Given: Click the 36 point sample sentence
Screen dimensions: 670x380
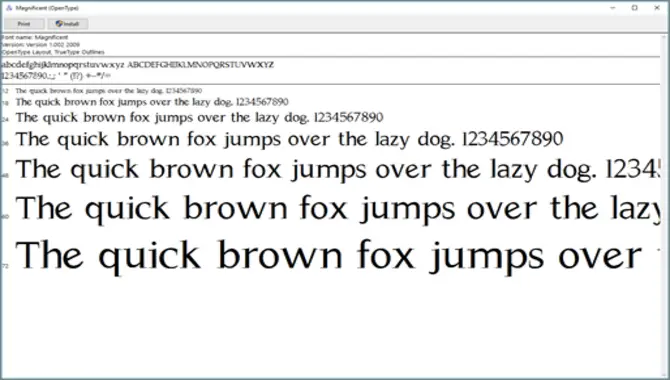Looking at the screenshot, I should pyautogui.click(x=289, y=139).
